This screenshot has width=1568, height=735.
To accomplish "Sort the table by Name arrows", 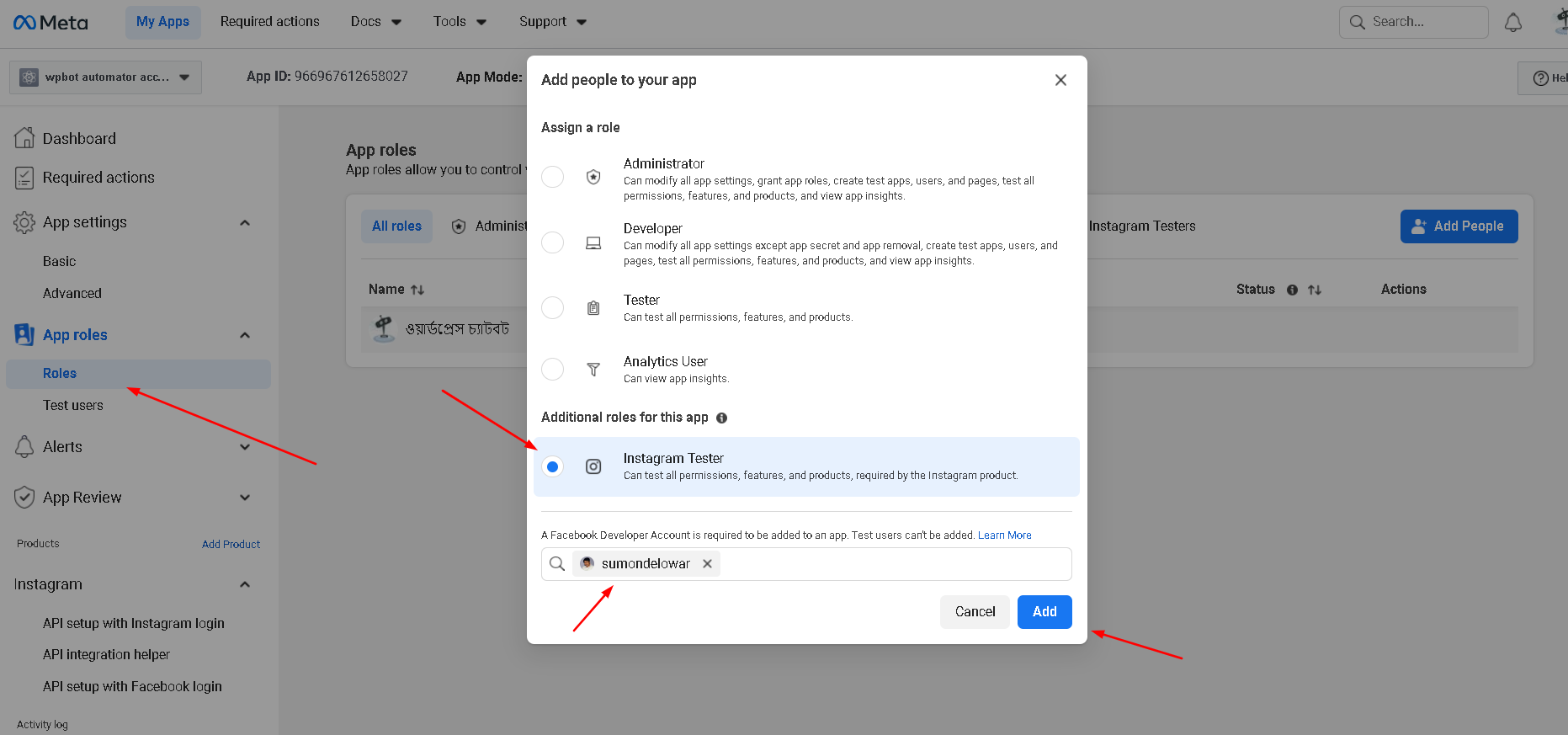I will [x=417, y=290].
